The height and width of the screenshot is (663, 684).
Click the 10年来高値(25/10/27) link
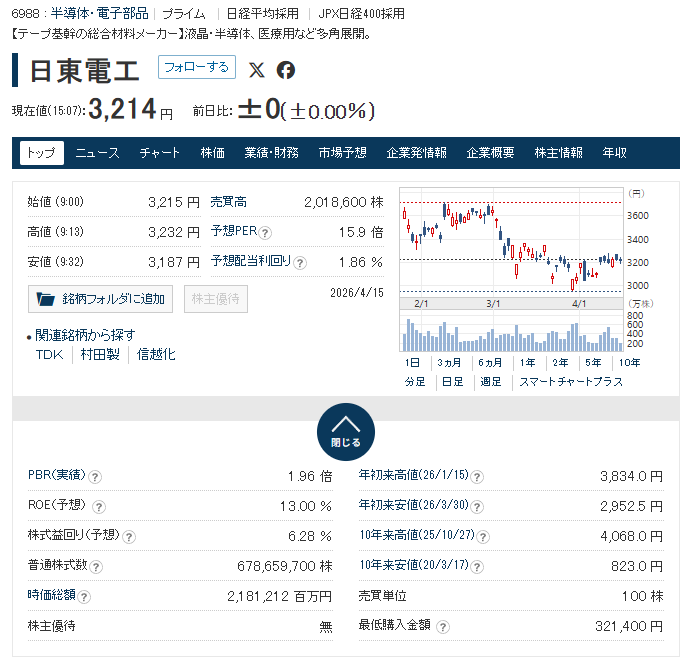point(417,535)
